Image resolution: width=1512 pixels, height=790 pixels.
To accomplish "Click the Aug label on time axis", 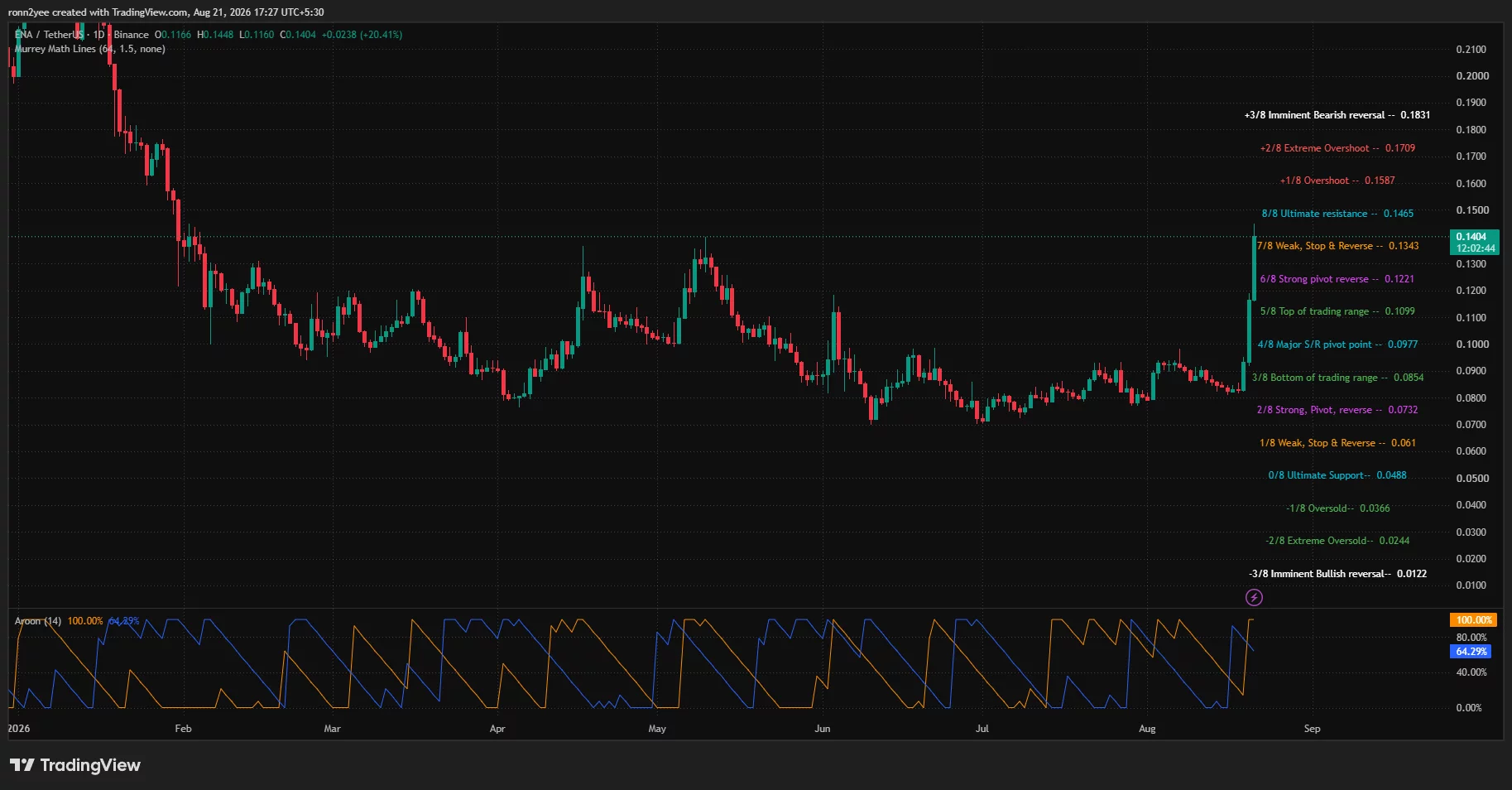I will (x=1147, y=729).
